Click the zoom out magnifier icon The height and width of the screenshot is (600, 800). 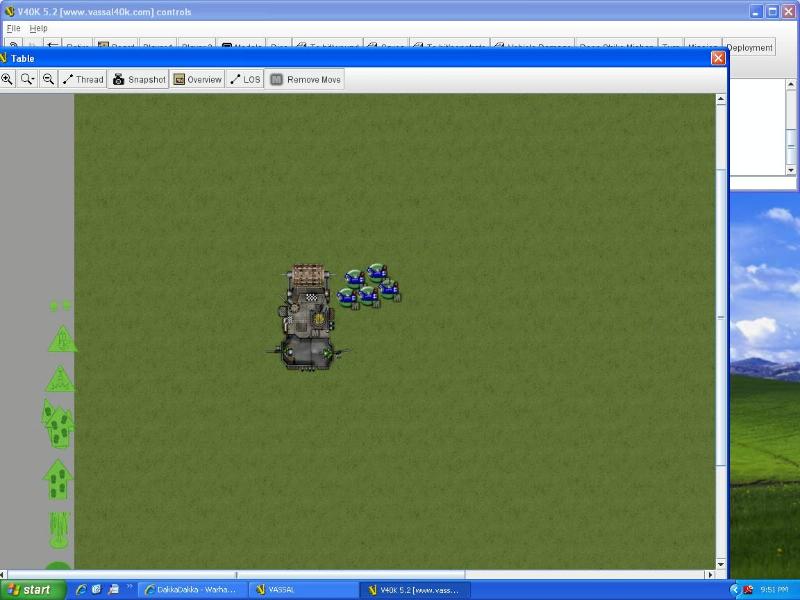click(47, 79)
